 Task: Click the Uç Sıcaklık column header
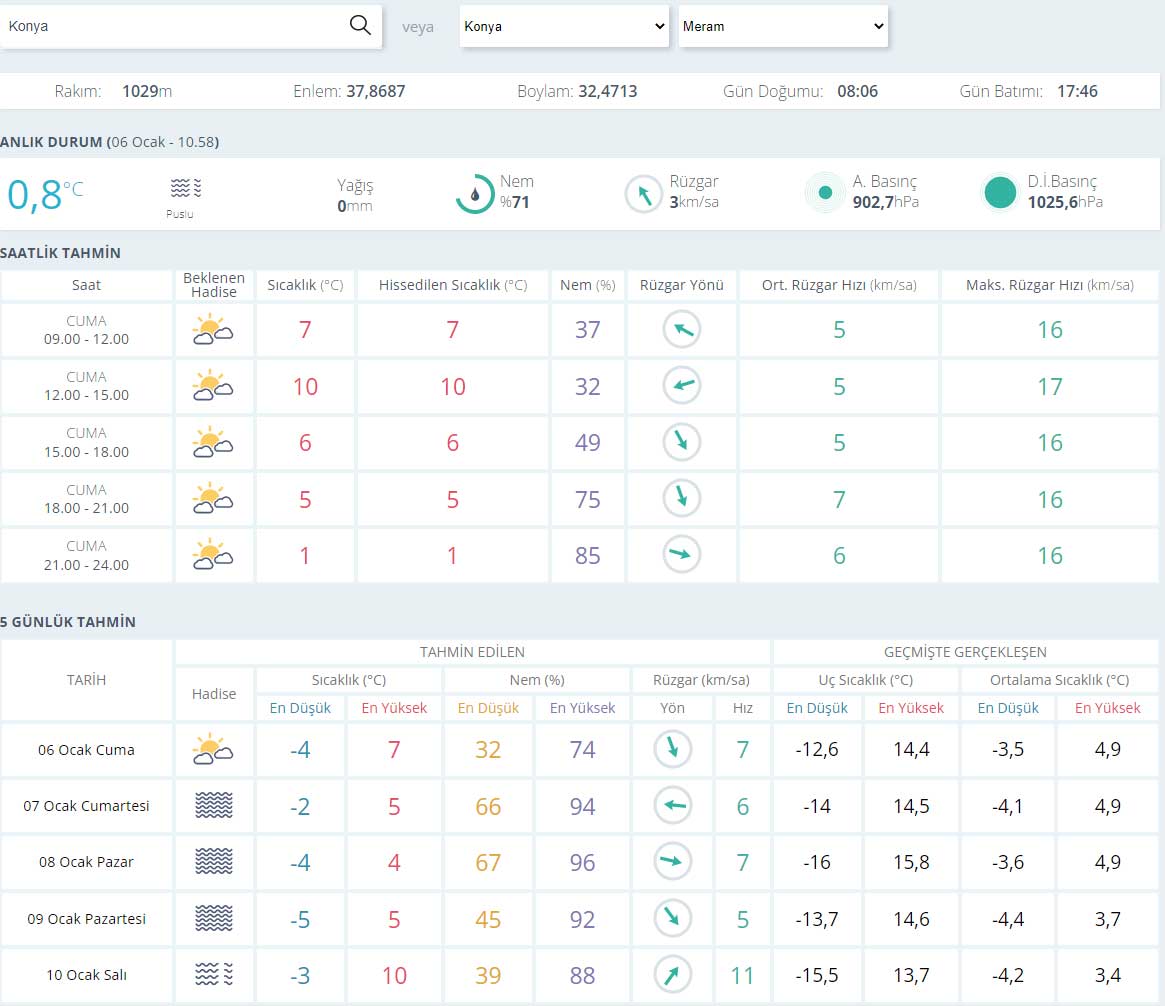tap(866, 680)
